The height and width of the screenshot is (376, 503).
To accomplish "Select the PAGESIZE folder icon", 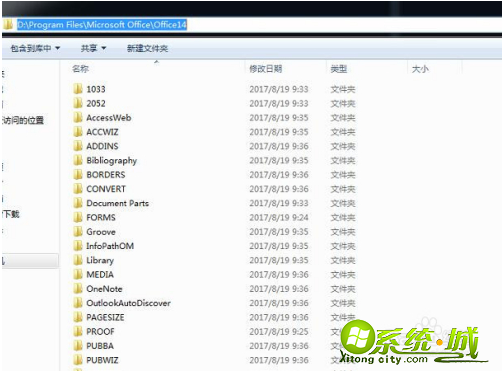I will coord(78,317).
